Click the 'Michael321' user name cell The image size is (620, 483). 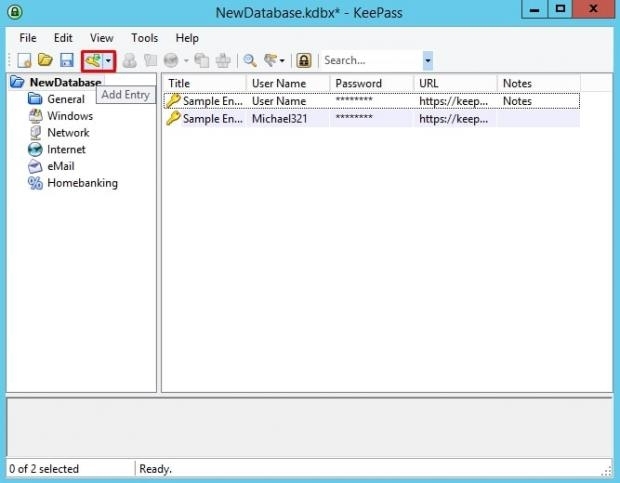[x=280, y=119]
